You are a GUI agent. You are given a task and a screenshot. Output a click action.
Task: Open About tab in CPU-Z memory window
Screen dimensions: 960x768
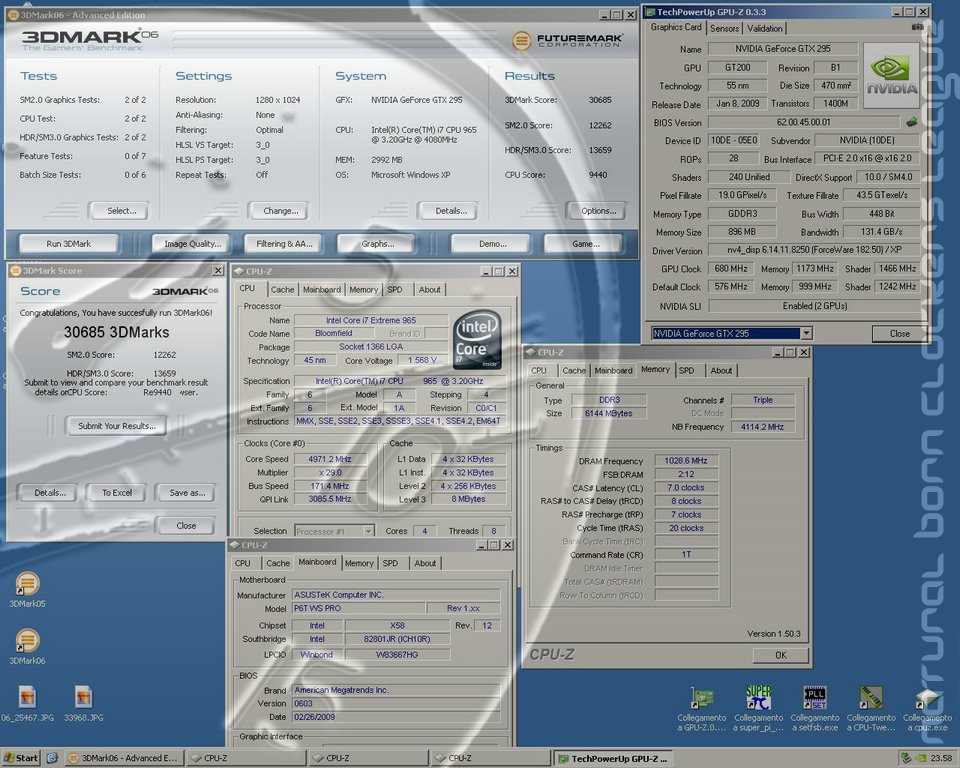[721, 371]
